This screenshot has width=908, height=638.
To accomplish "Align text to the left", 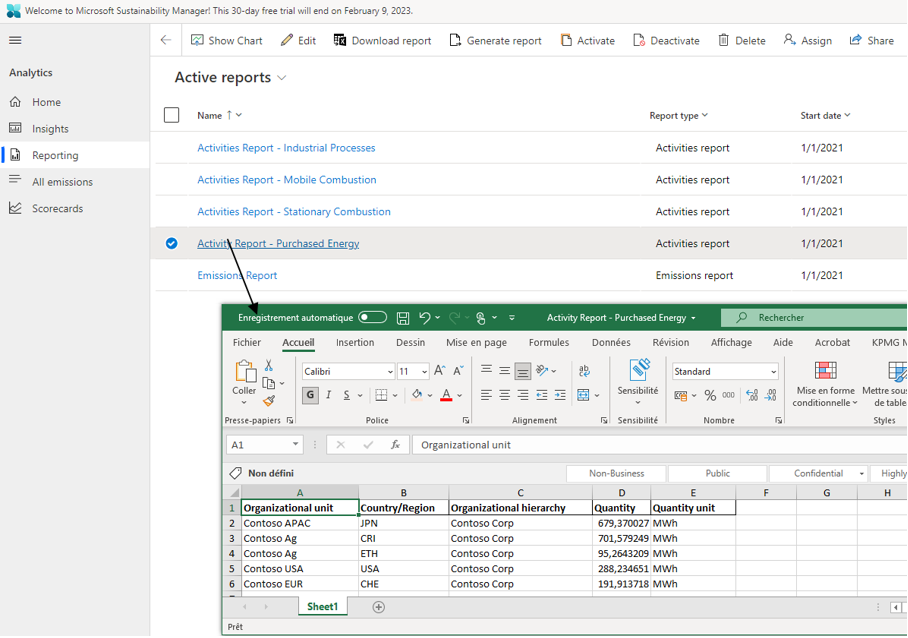I will click(486, 395).
